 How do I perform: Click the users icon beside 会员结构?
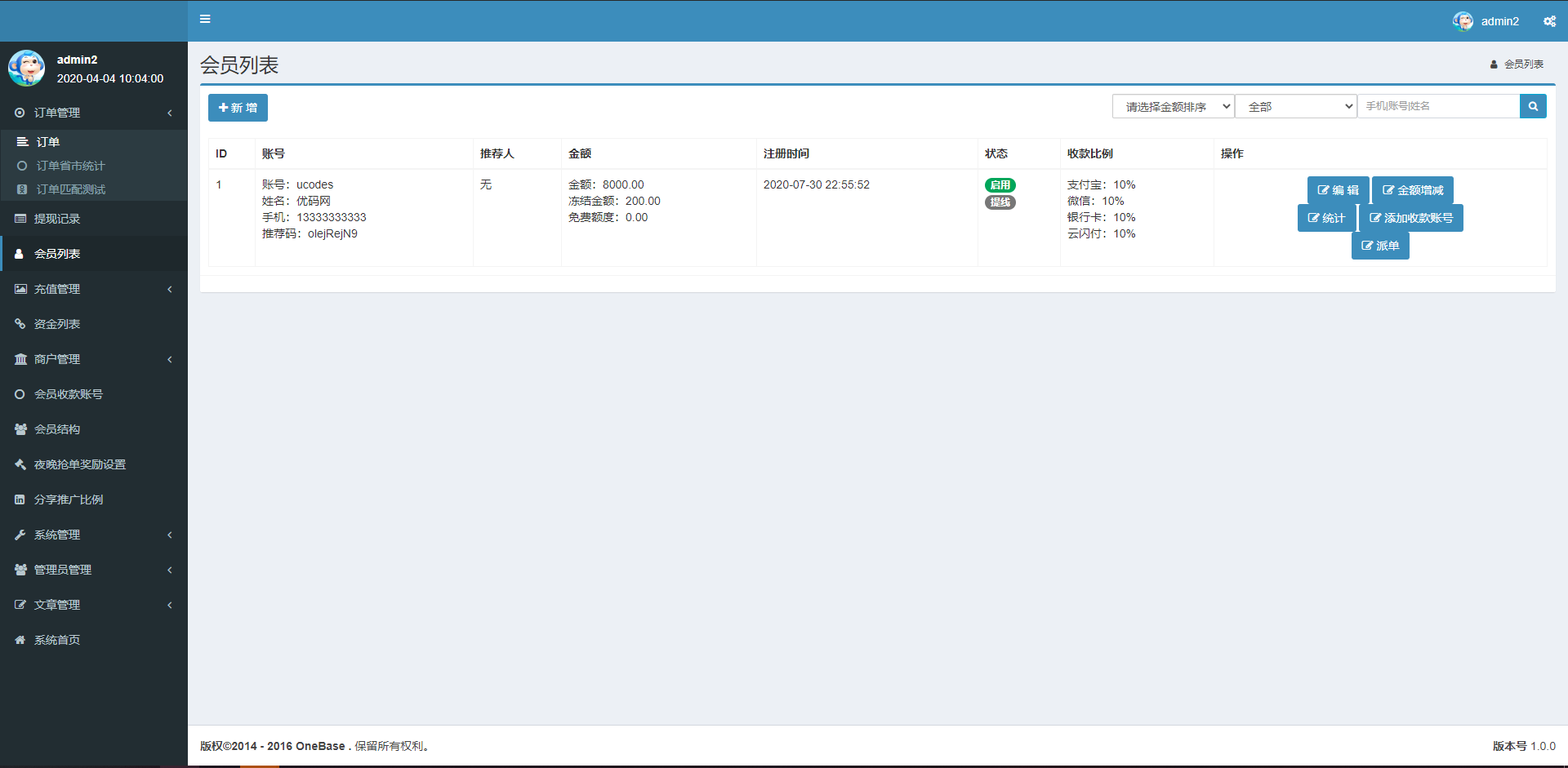pos(20,428)
